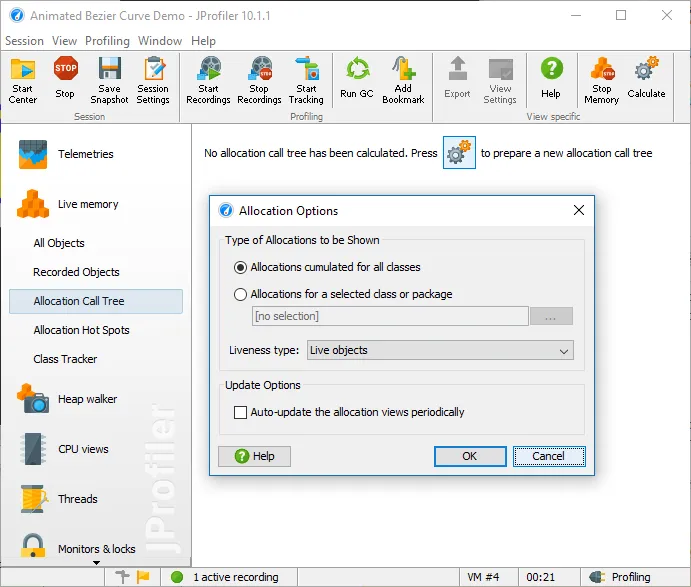Open the Window menu

tap(160, 41)
